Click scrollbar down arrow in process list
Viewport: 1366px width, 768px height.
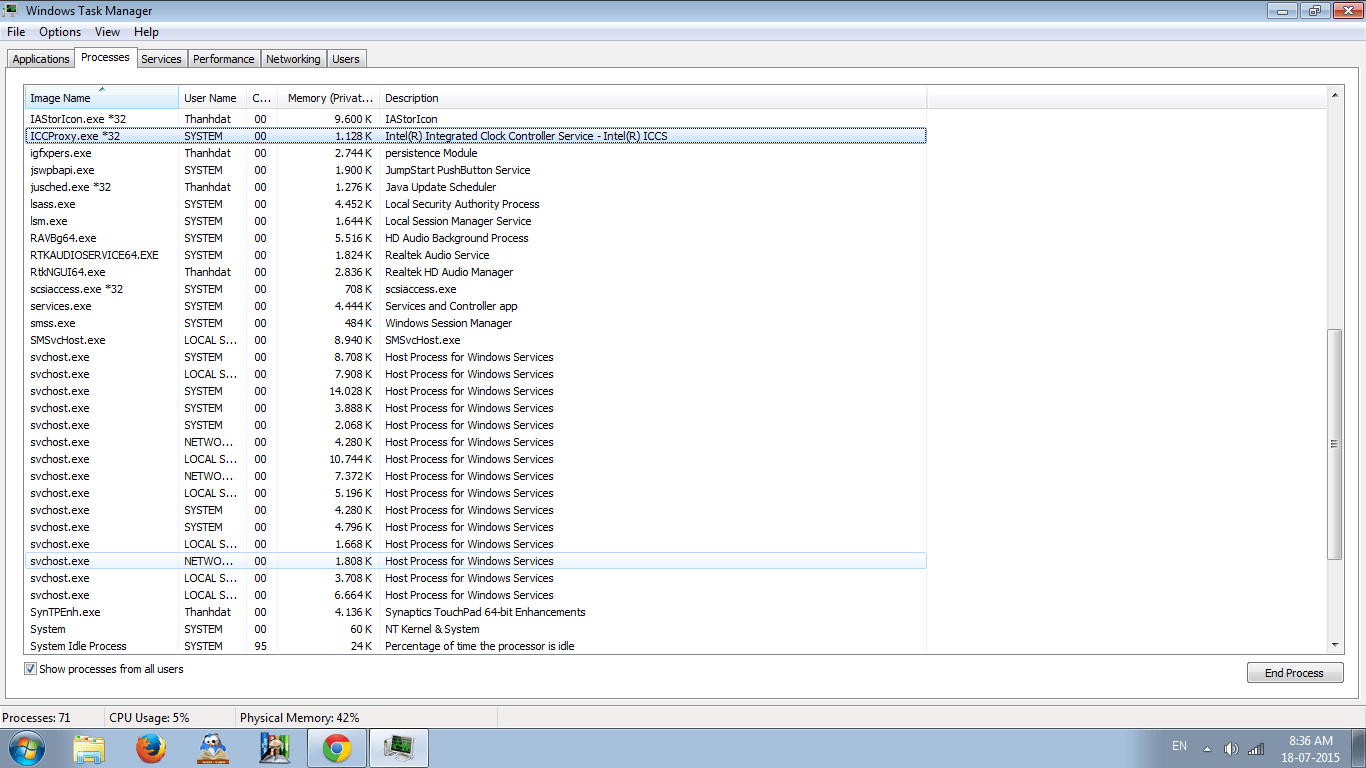tap(1335, 645)
